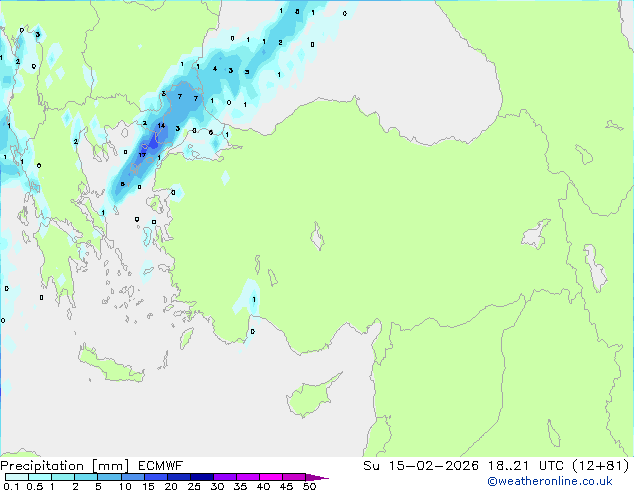Click the '25' legend scale label
The image size is (634, 490).
194,486
